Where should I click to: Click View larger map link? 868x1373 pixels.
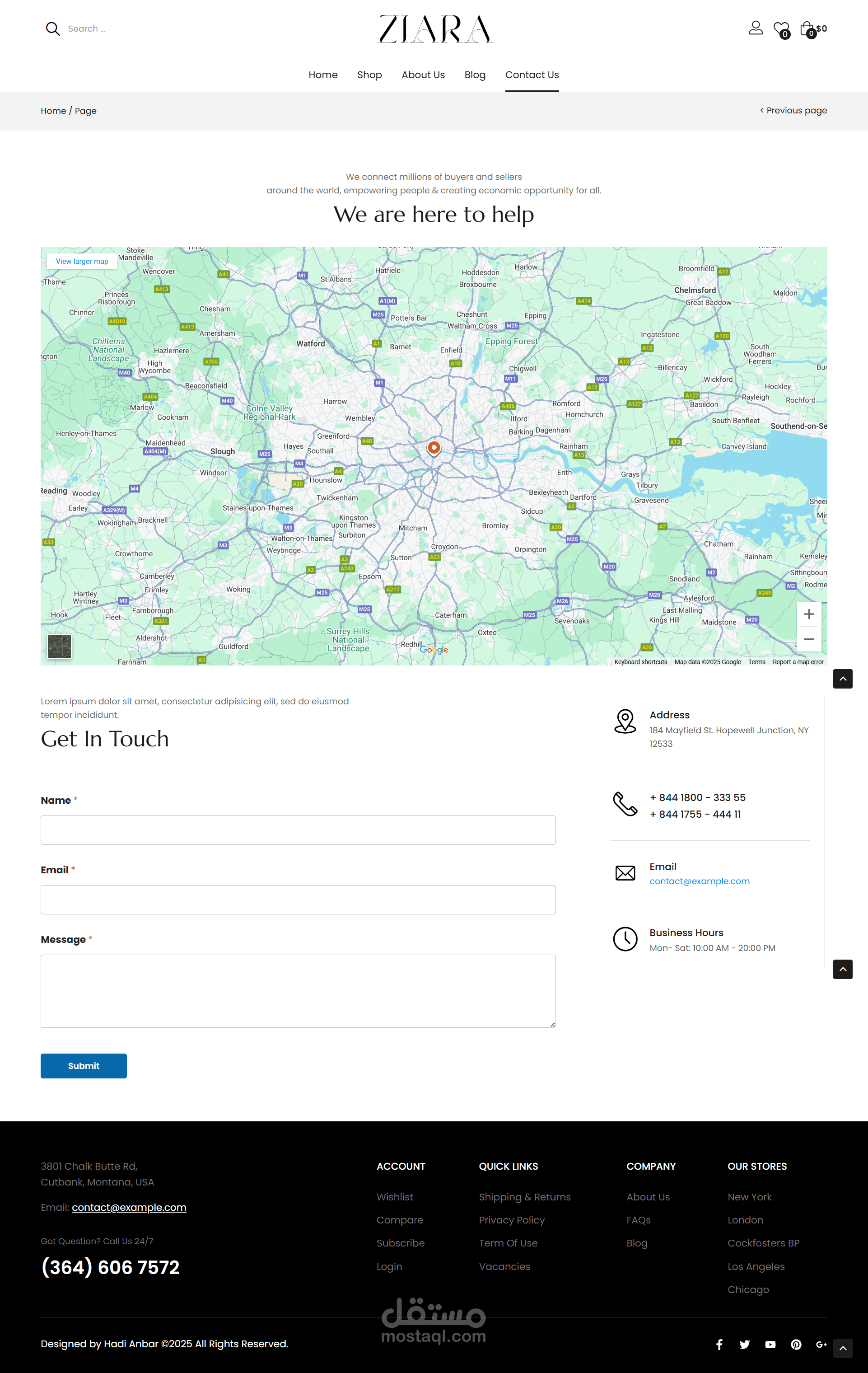[82, 261]
